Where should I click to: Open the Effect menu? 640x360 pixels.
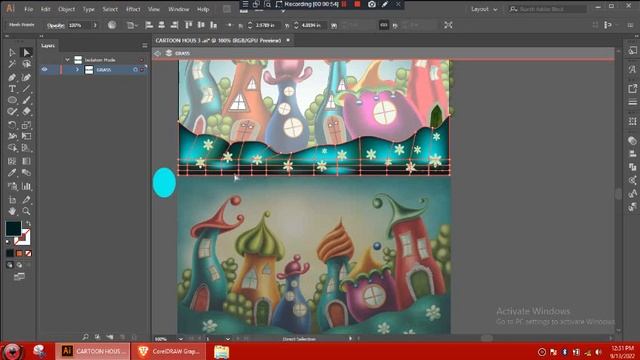click(133, 9)
